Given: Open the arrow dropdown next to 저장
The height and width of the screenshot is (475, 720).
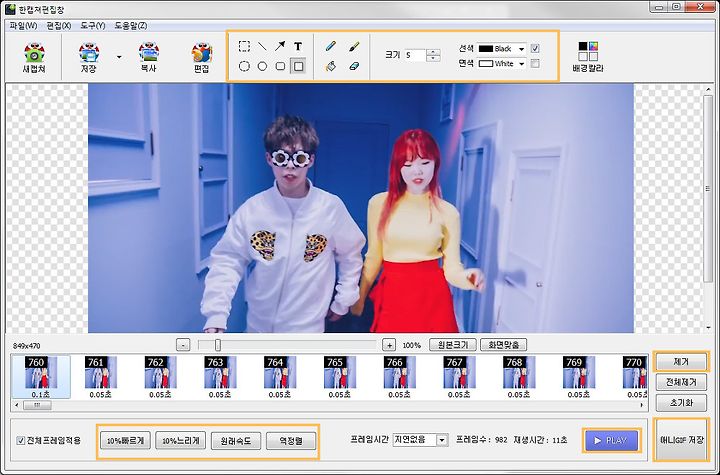Looking at the screenshot, I should 119,57.
